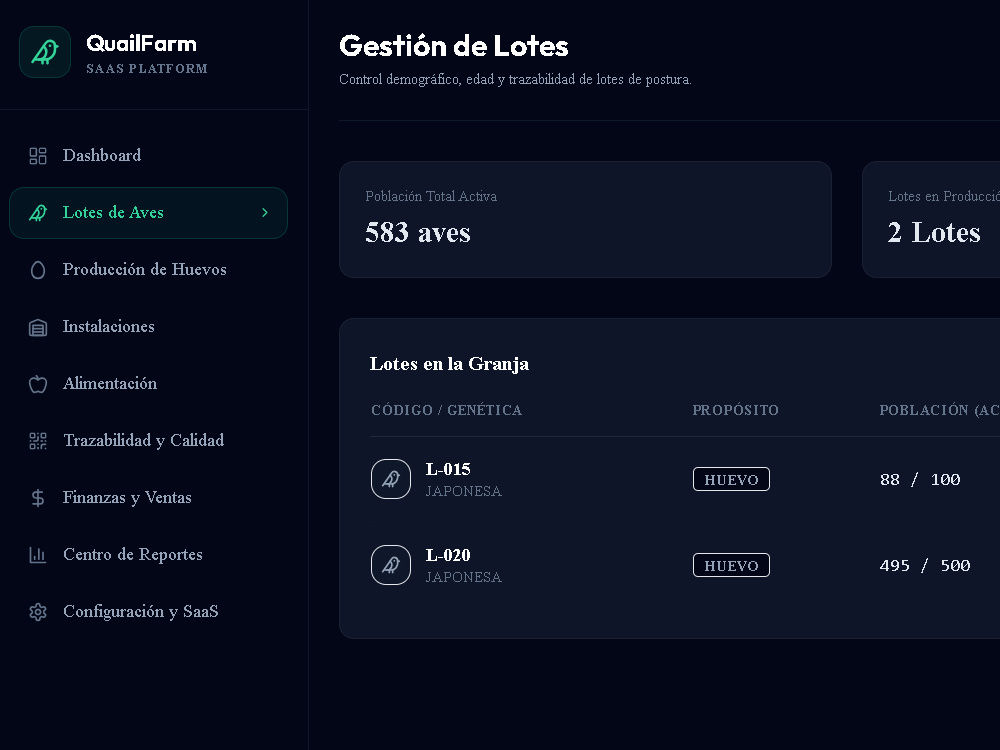Click the Dashboard grid icon in sidebar
The width and height of the screenshot is (1000, 750).
pyautogui.click(x=38, y=156)
